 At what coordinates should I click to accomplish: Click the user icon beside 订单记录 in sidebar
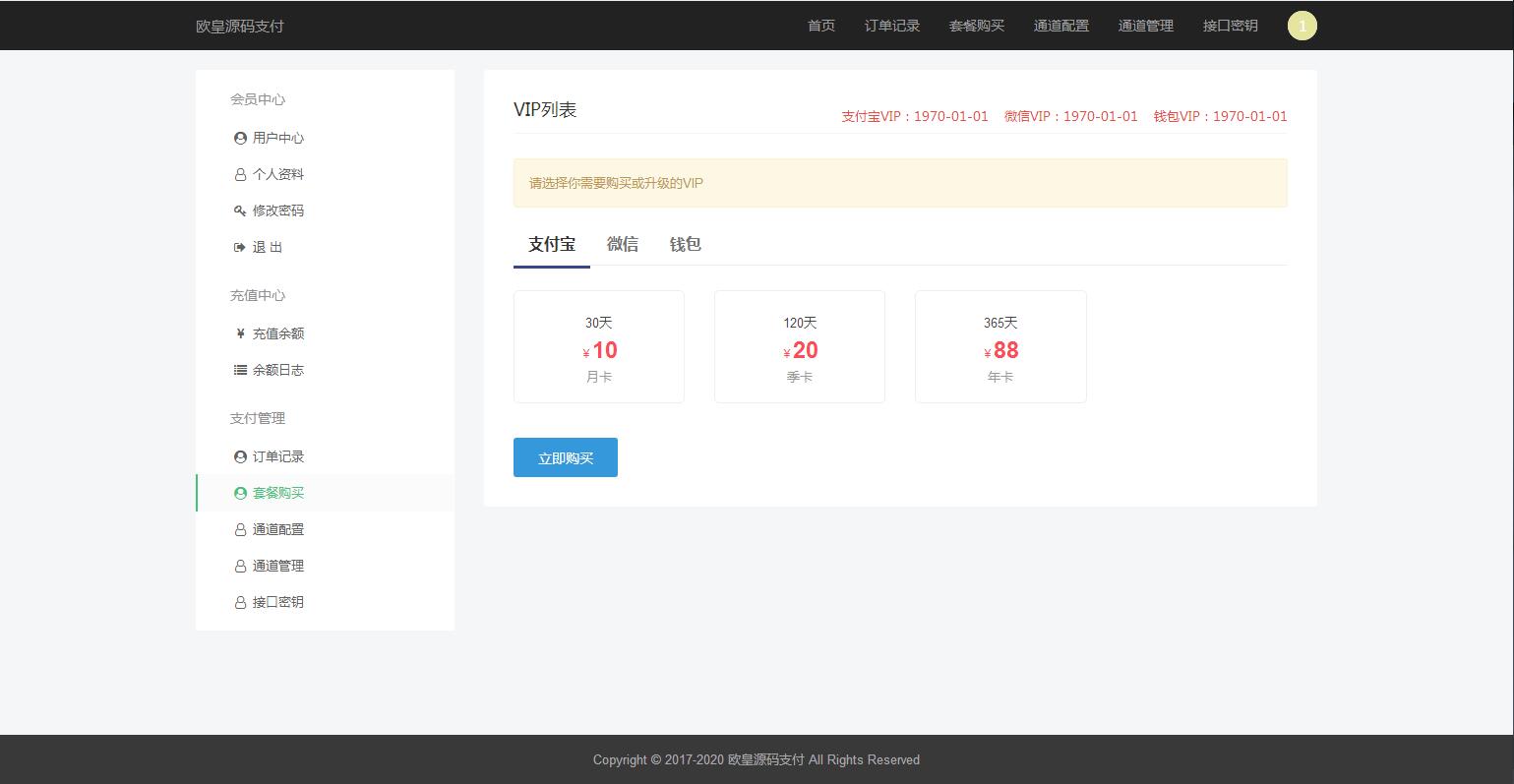(240, 457)
